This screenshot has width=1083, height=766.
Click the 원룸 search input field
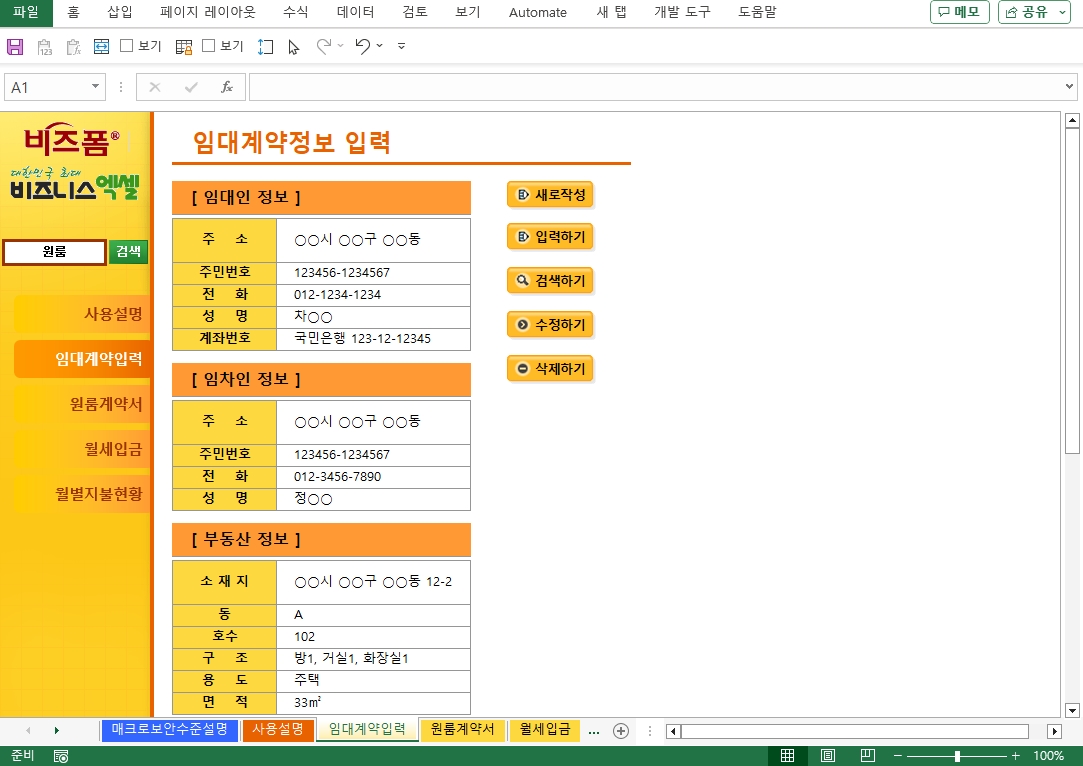click(55, 252)
